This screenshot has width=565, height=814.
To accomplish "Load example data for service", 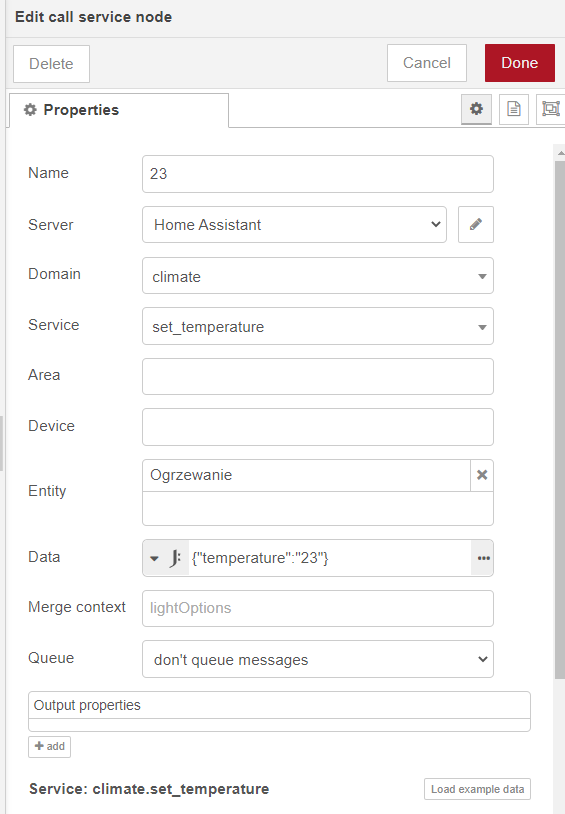I will (477, 789).
